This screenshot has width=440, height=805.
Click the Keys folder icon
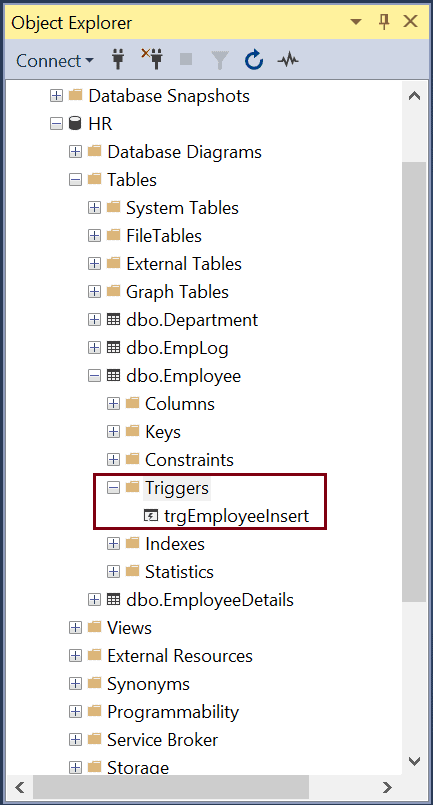pos(132,431)
